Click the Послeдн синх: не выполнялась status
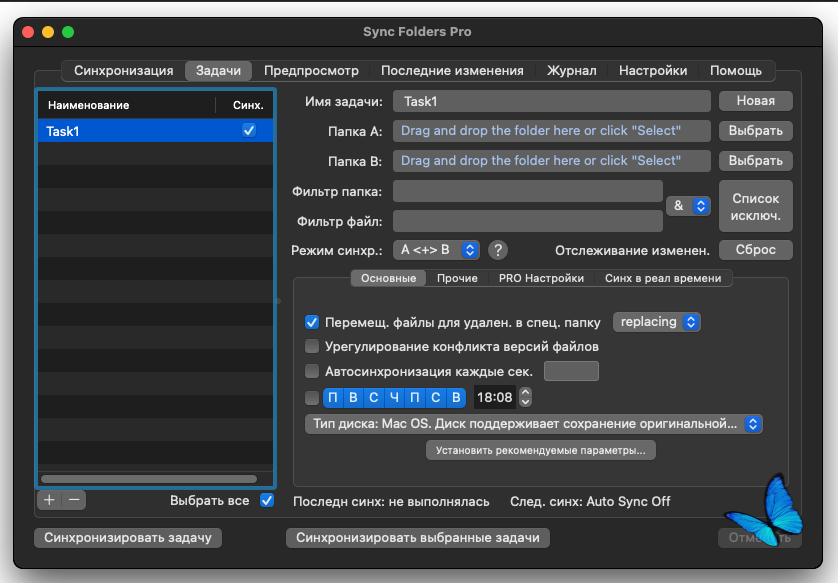Screen dimensions: 838x583 tap(391, 502)
